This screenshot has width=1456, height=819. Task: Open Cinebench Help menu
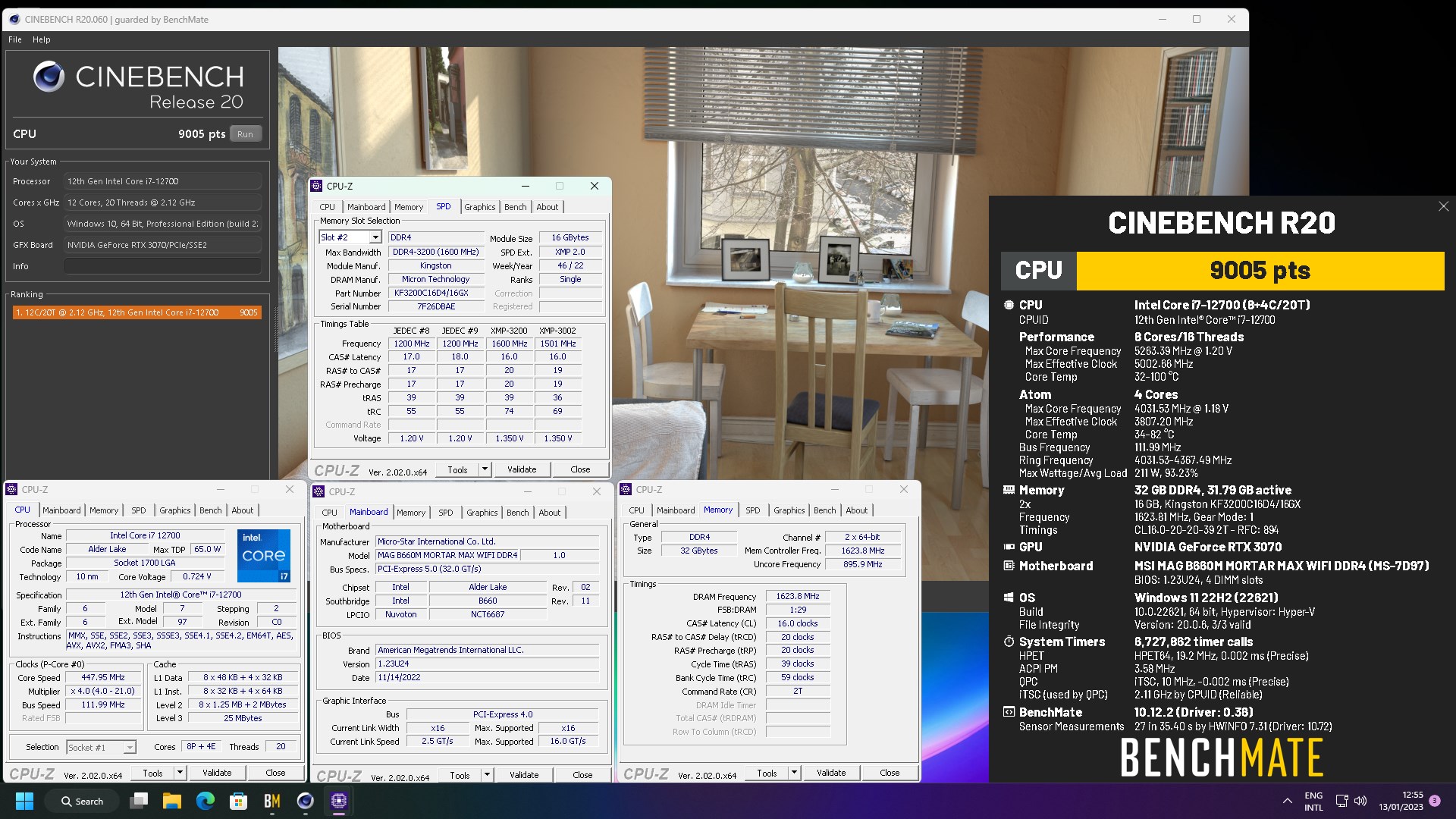42,39
